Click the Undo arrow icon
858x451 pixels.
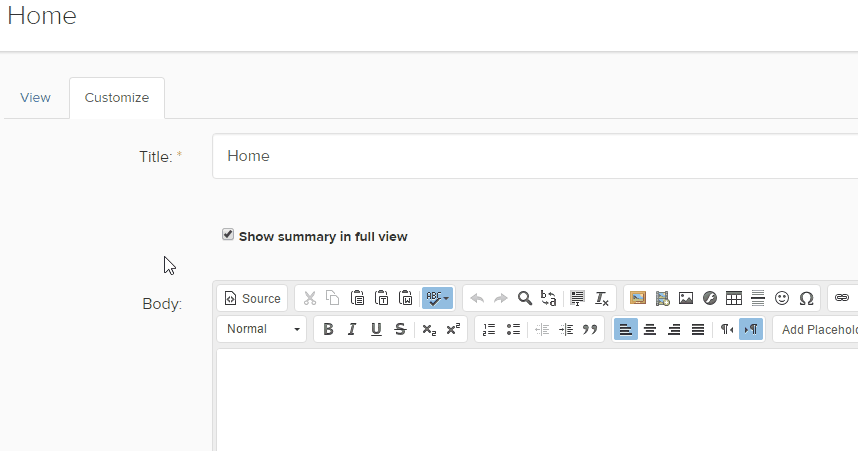coord(477,298)
